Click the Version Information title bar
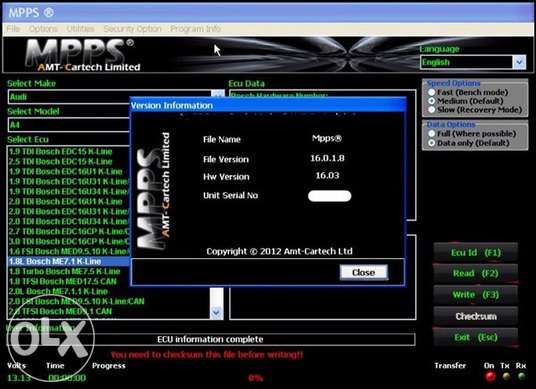Screen dimensions: 536x389 pyautogui.click(x=268, y=105)
